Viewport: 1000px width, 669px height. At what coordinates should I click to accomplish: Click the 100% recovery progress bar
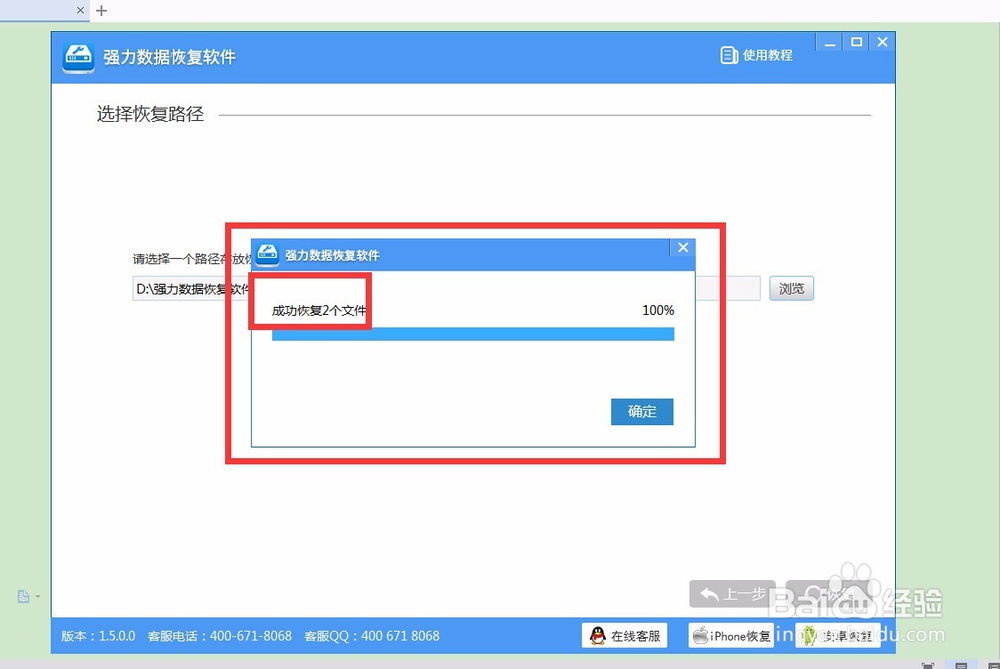tap(473, 334)
